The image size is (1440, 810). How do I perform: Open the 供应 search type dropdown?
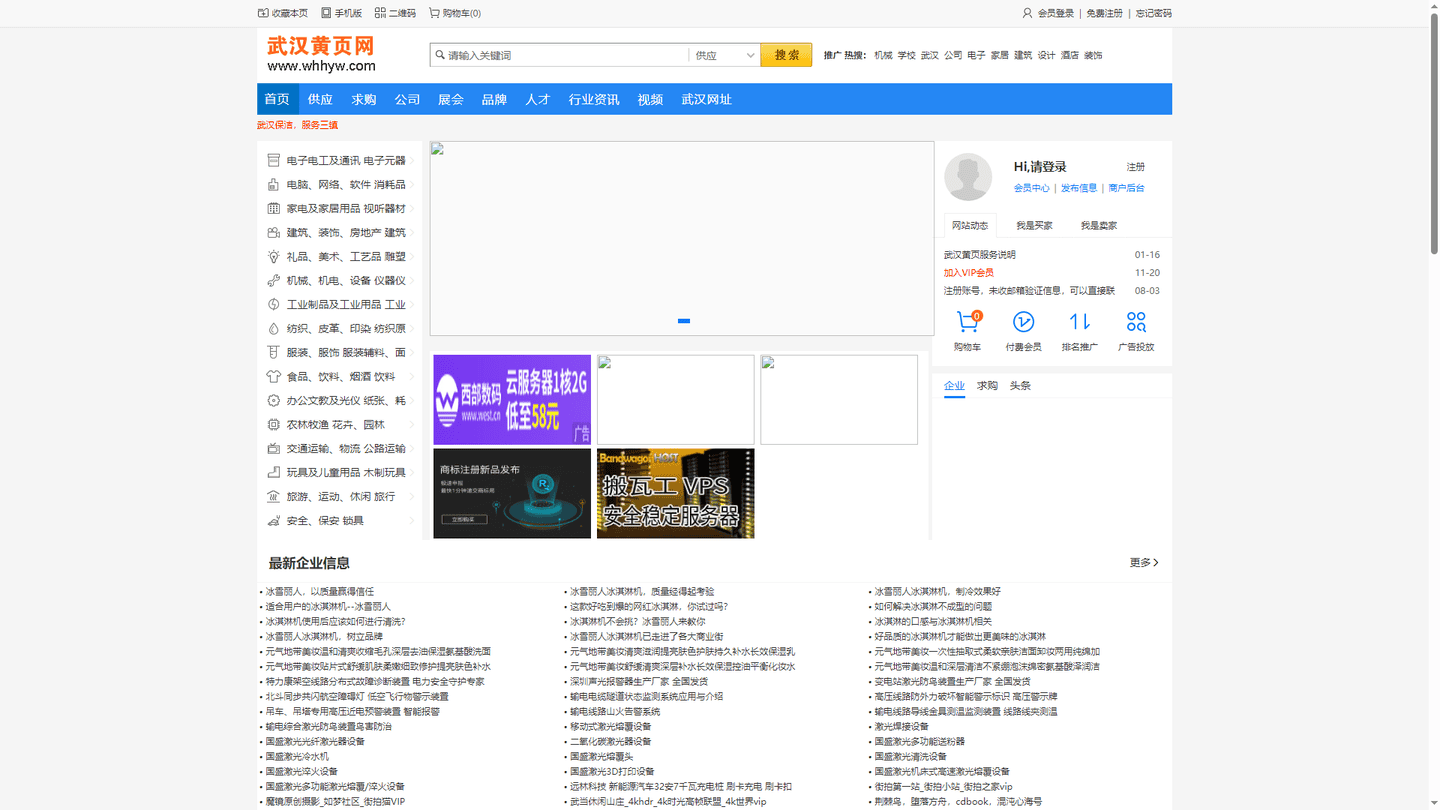pyautogui.click(x=725, y=55)
